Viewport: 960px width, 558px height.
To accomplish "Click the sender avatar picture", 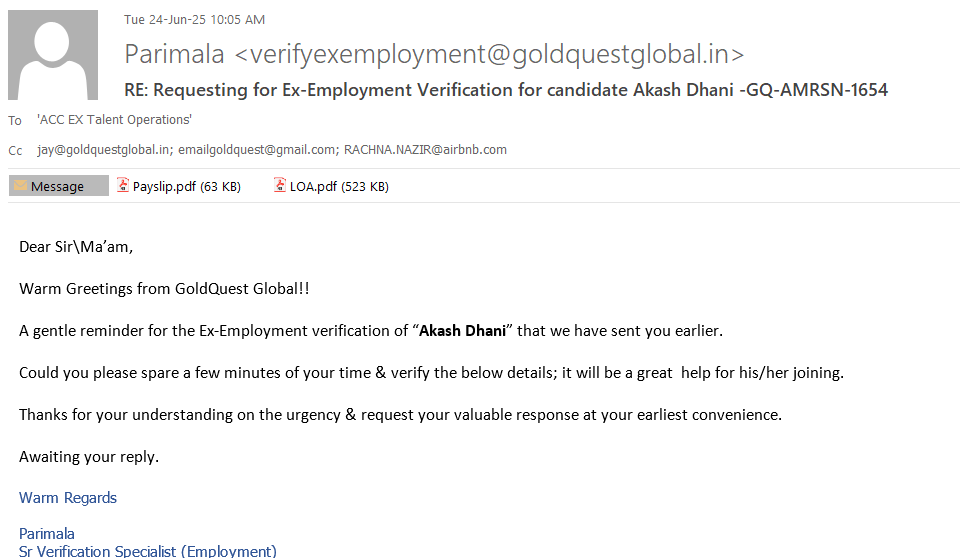I will (x=53, y=55).
